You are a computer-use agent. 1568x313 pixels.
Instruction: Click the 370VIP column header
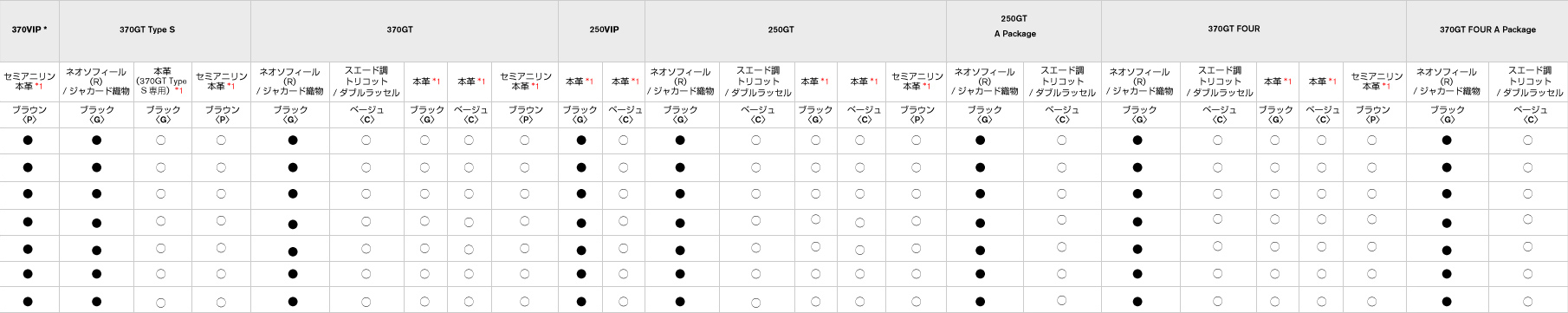pyautogui.click(x=29, y=29)
